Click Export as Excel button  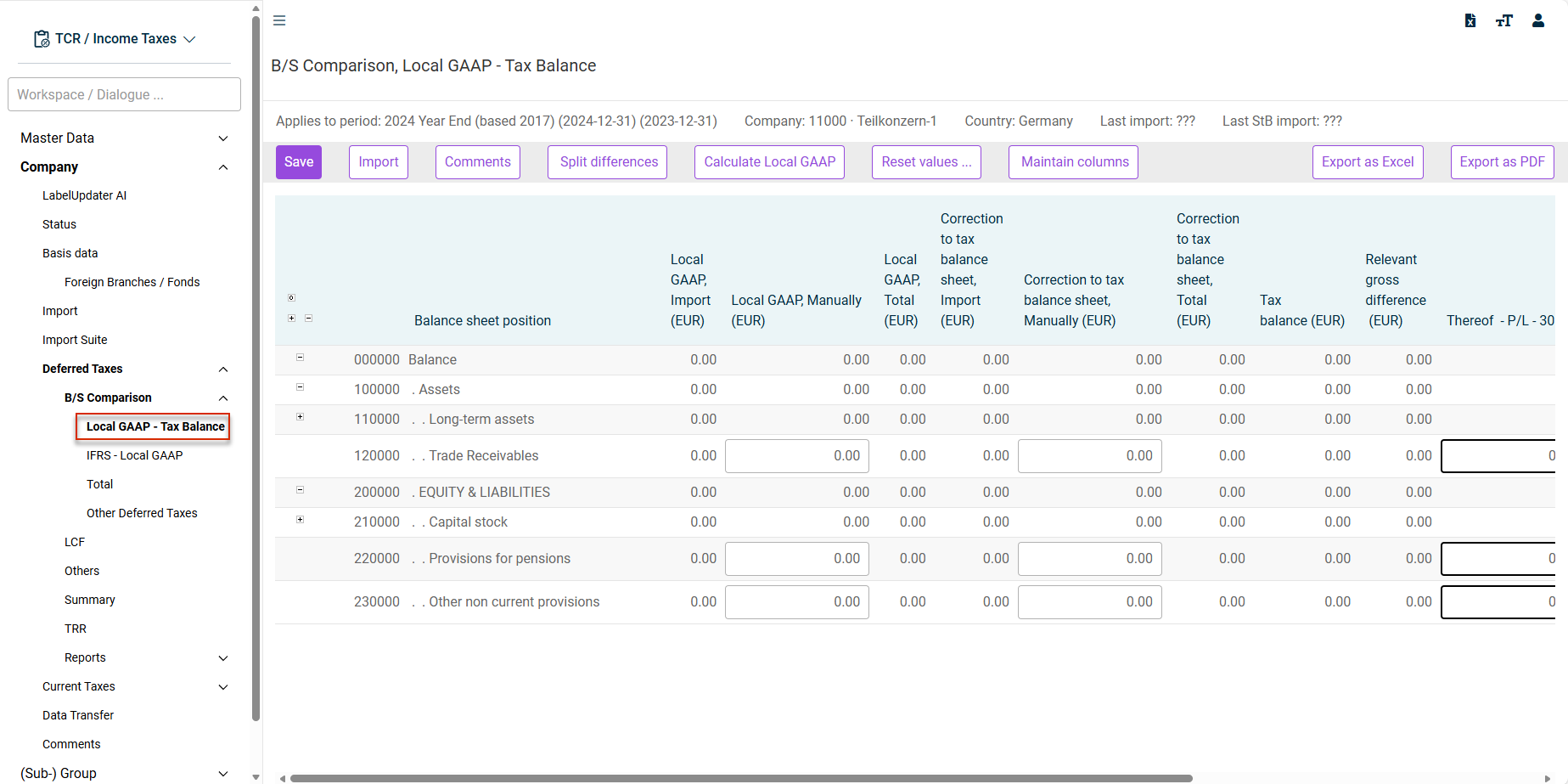[1368, 162]
